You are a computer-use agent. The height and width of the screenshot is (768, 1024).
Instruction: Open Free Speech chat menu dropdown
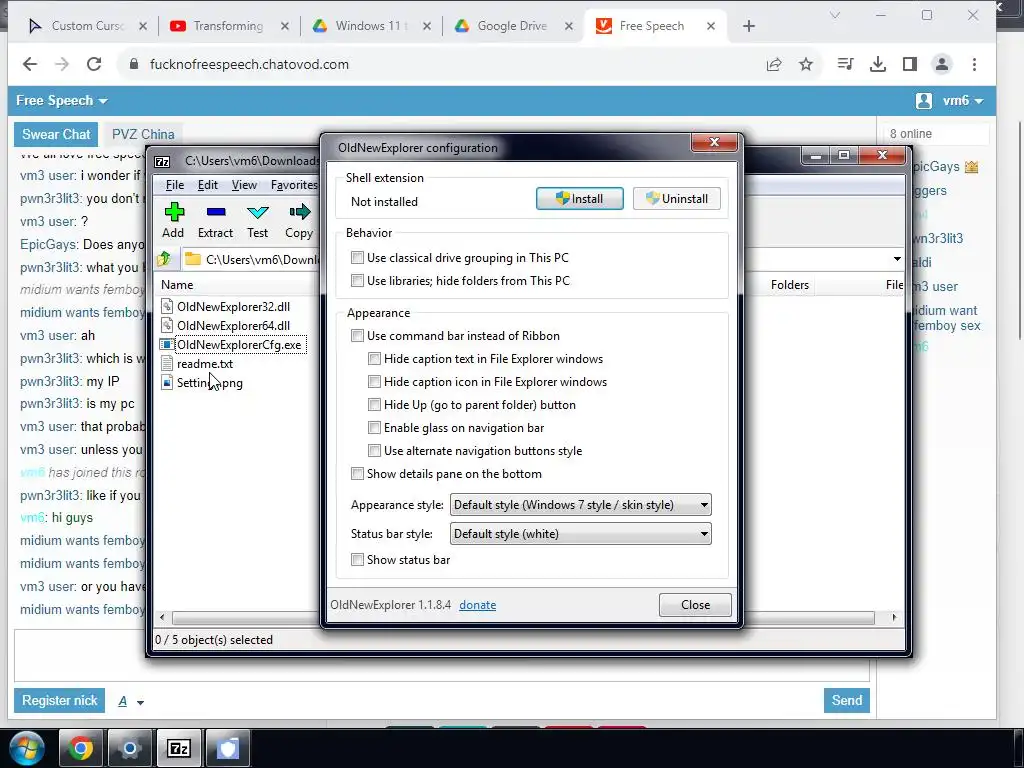pyautogui.click(x=61, y=101)
